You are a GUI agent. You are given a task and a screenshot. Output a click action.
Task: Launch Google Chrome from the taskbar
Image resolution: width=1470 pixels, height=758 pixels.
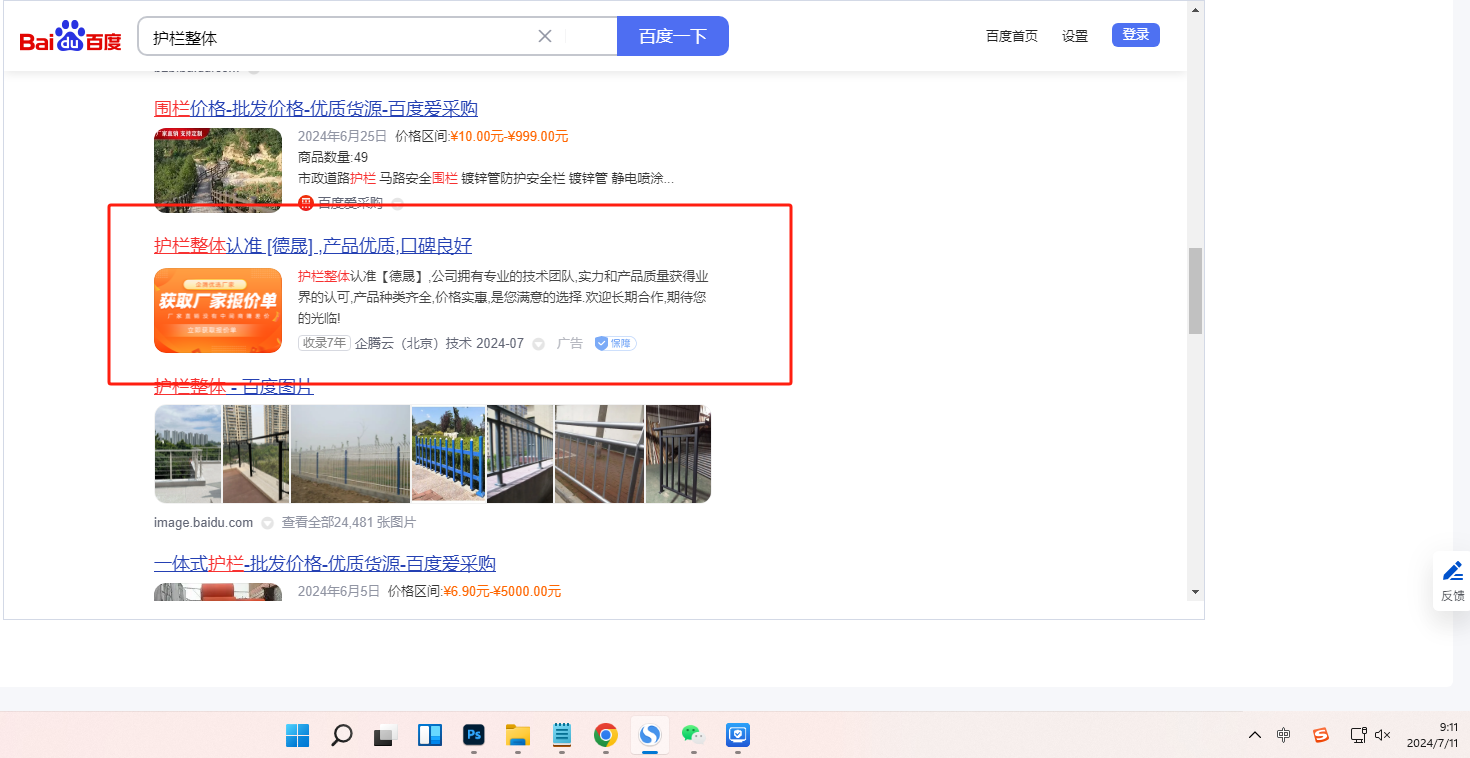coord(605,736)
